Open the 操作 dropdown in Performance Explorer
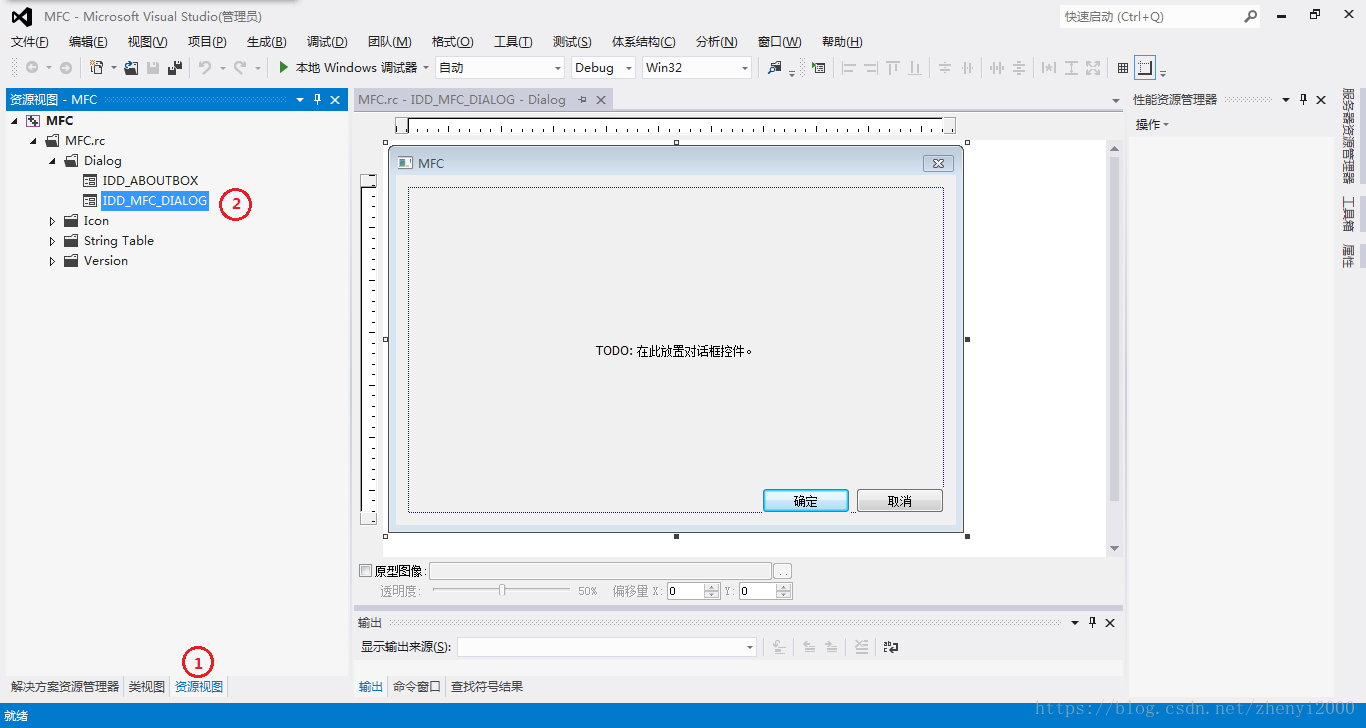1366x728 pixels. pyautogui.click(x=1152, y=124)
